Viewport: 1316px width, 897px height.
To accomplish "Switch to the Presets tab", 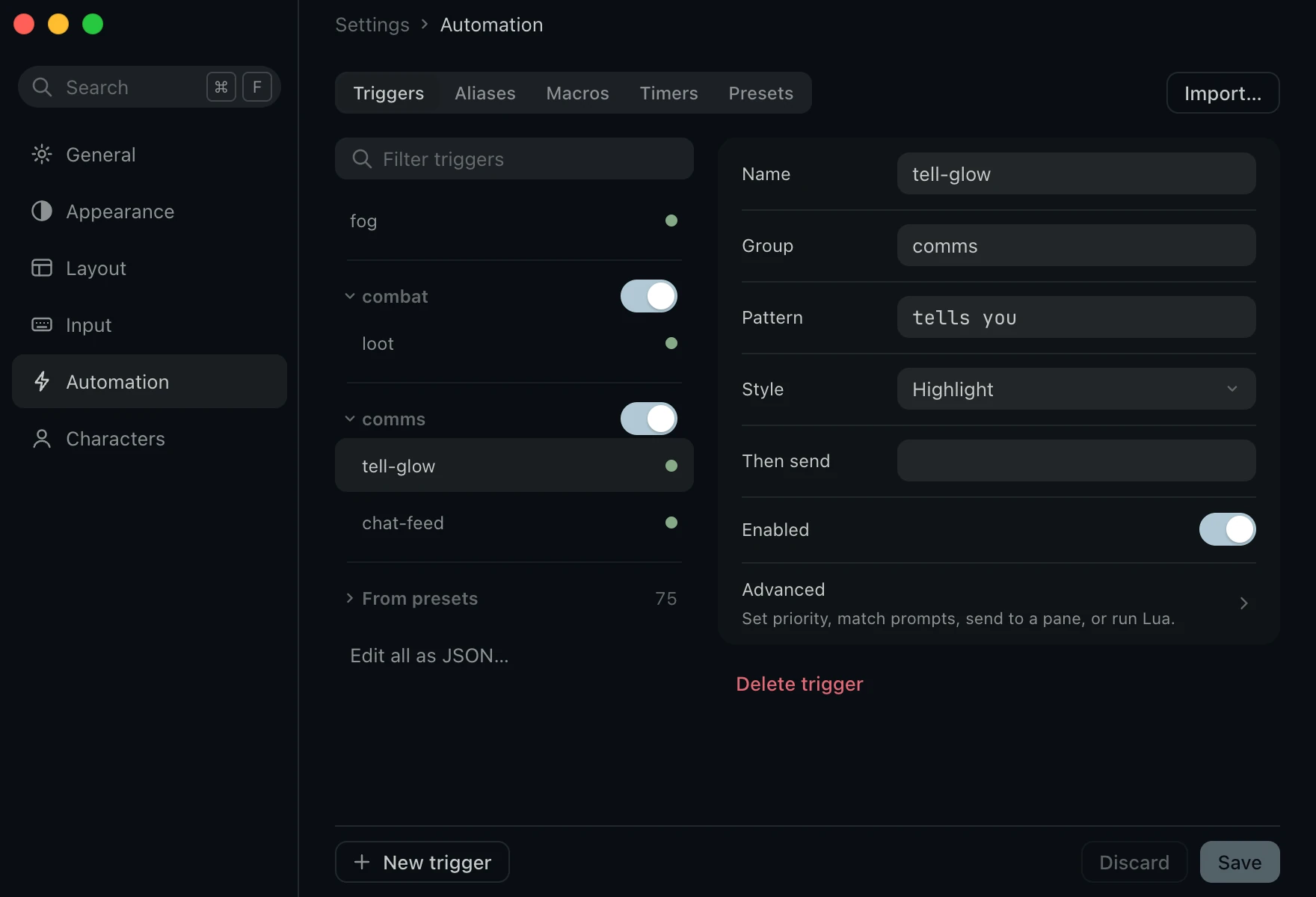I will 761,93.
